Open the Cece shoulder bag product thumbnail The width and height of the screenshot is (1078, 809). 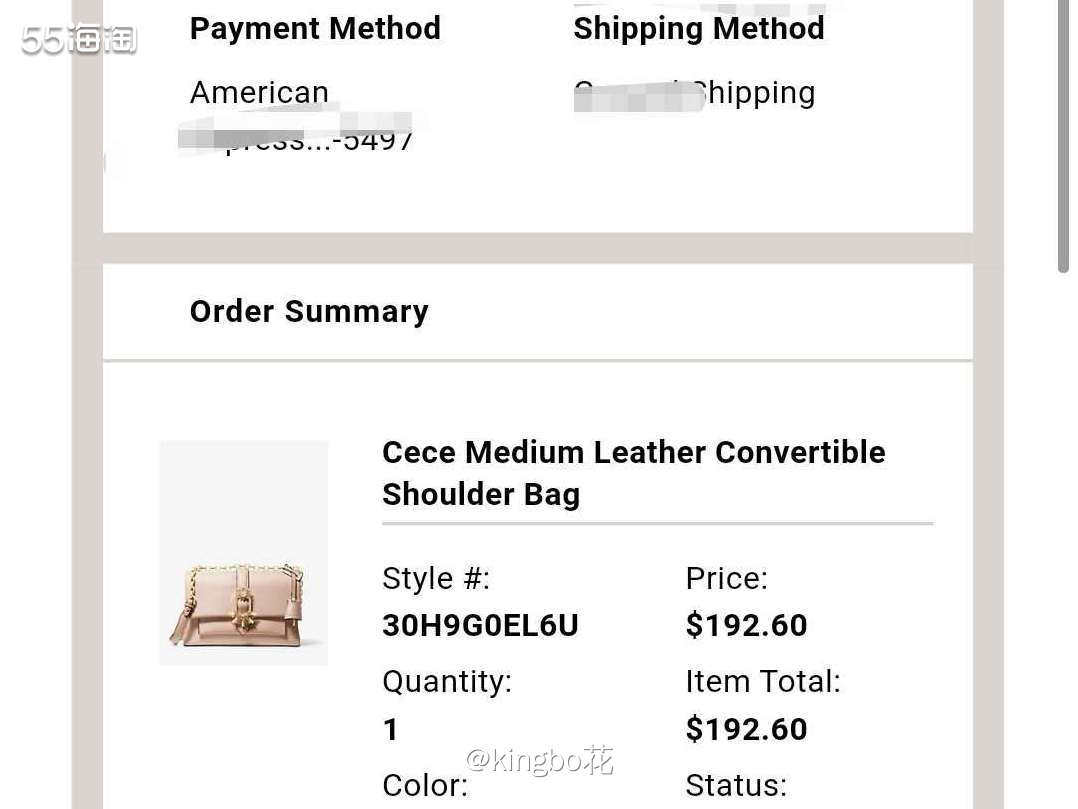tap(244, 553)
